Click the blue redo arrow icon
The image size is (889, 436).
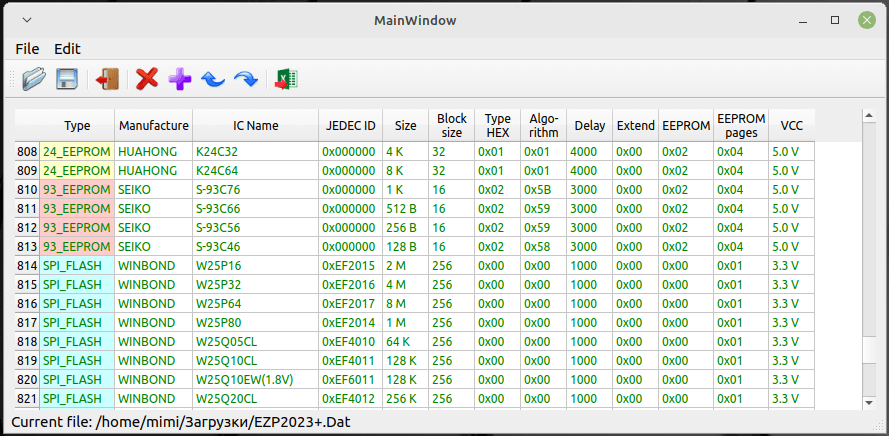click(246, 79)
